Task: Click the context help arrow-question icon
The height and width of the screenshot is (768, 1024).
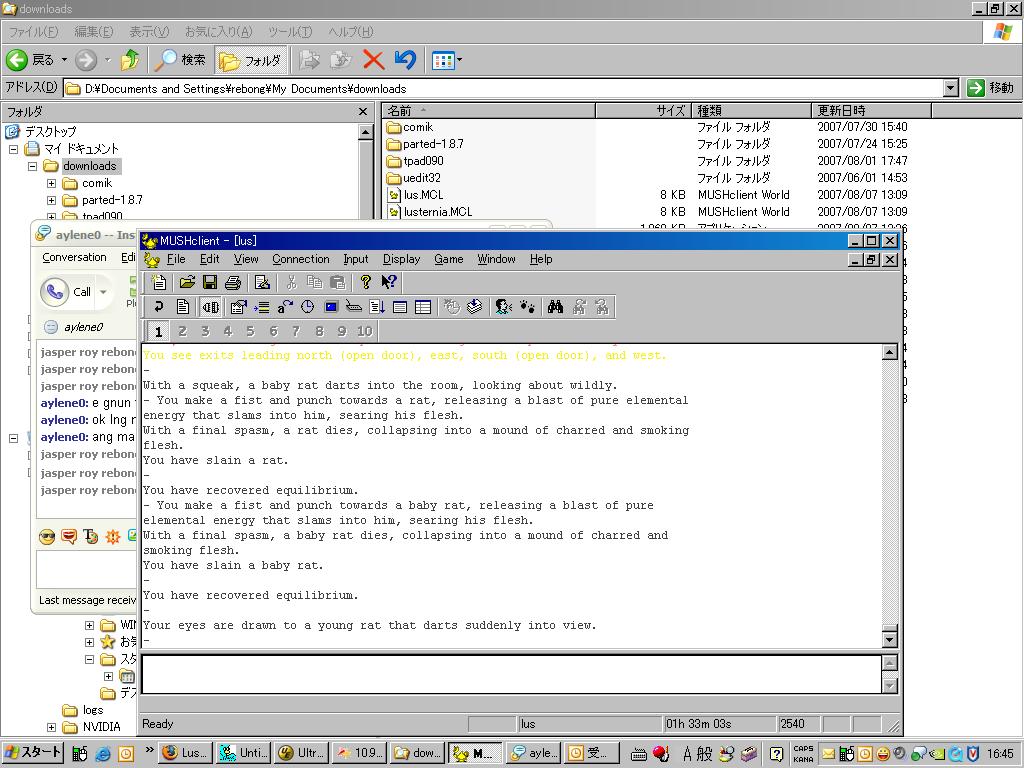Action: 389,282
